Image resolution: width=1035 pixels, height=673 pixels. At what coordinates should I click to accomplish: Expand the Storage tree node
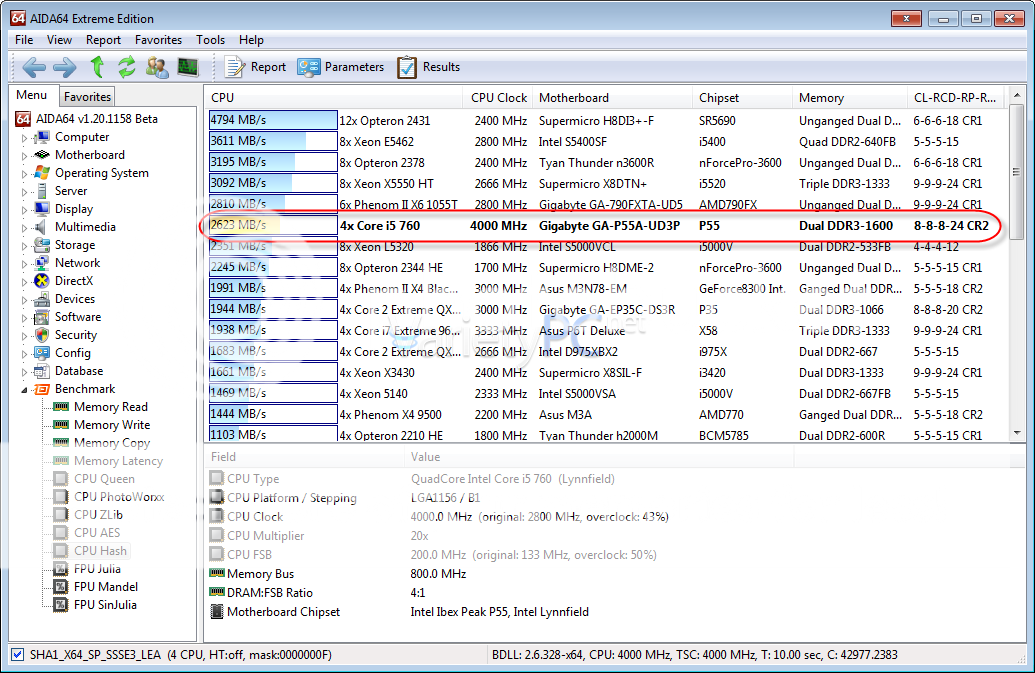pyautogui.click(x=24, y=245)
